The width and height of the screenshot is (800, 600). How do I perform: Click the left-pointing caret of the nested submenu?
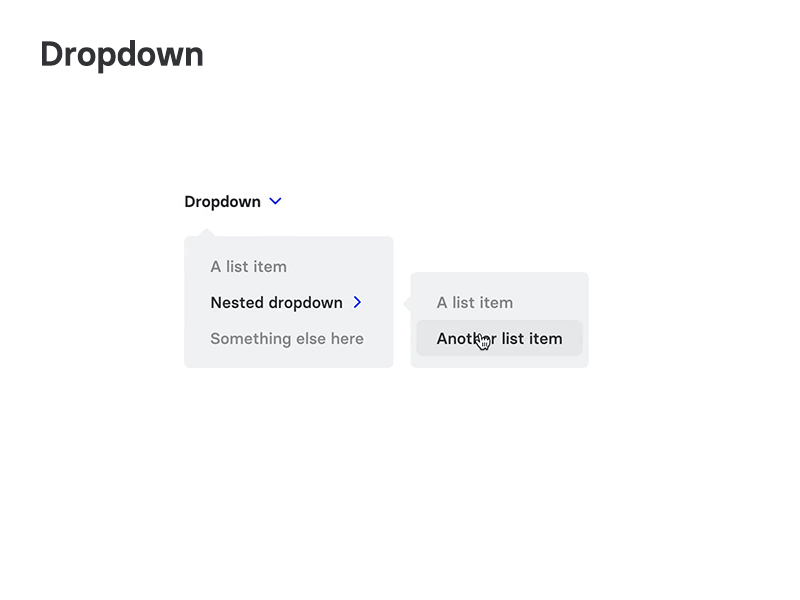407,302
